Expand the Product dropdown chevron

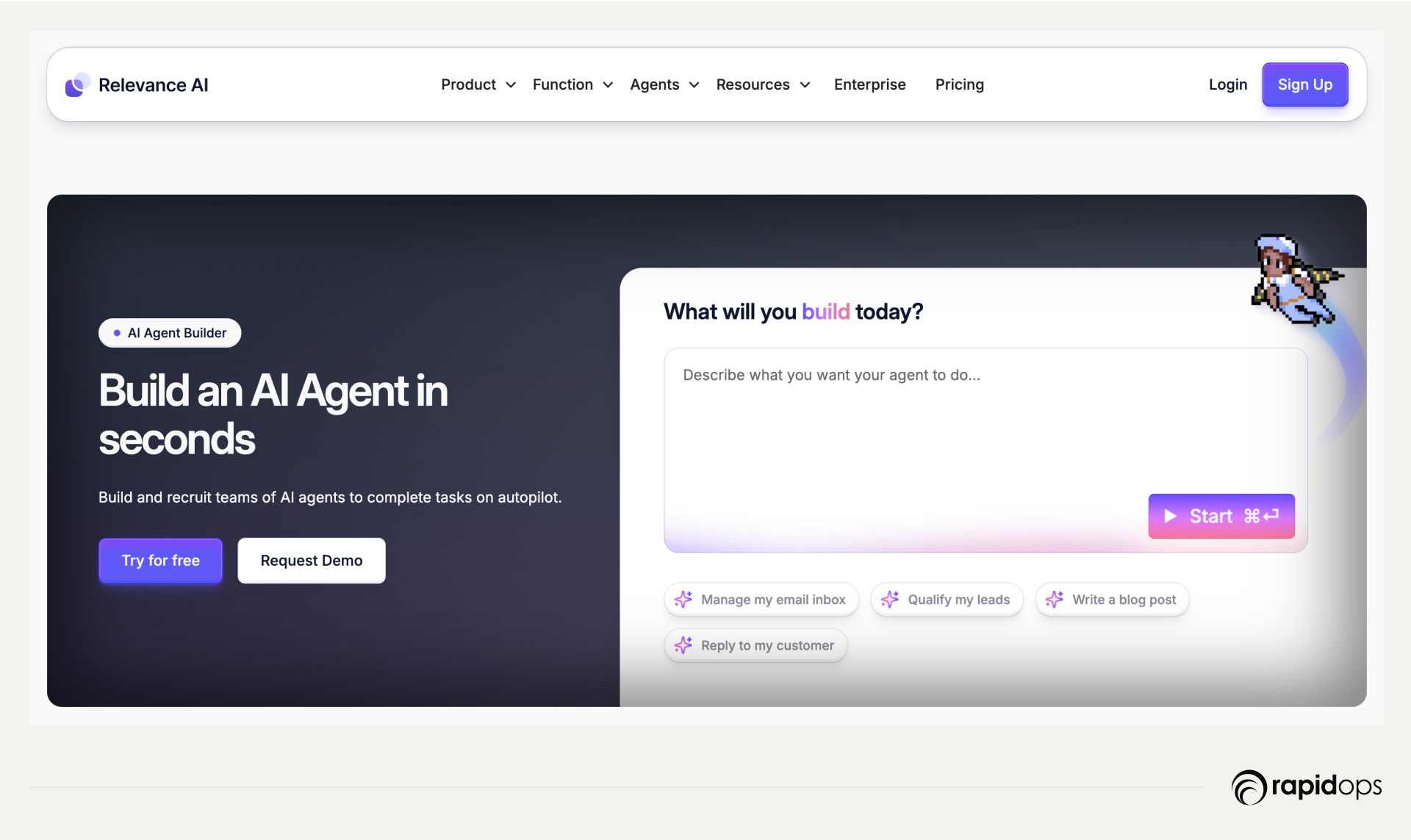tap(511, 85)
